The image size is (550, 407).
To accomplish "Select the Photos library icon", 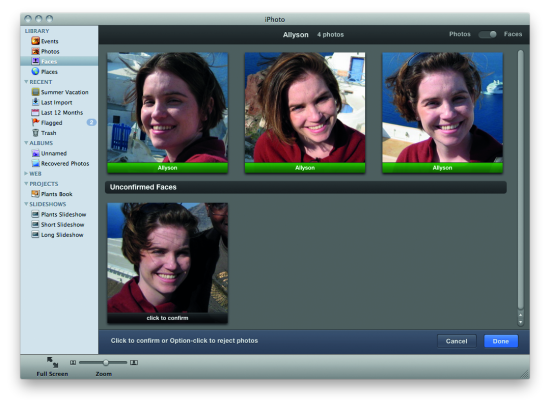I will pos(35,51).
